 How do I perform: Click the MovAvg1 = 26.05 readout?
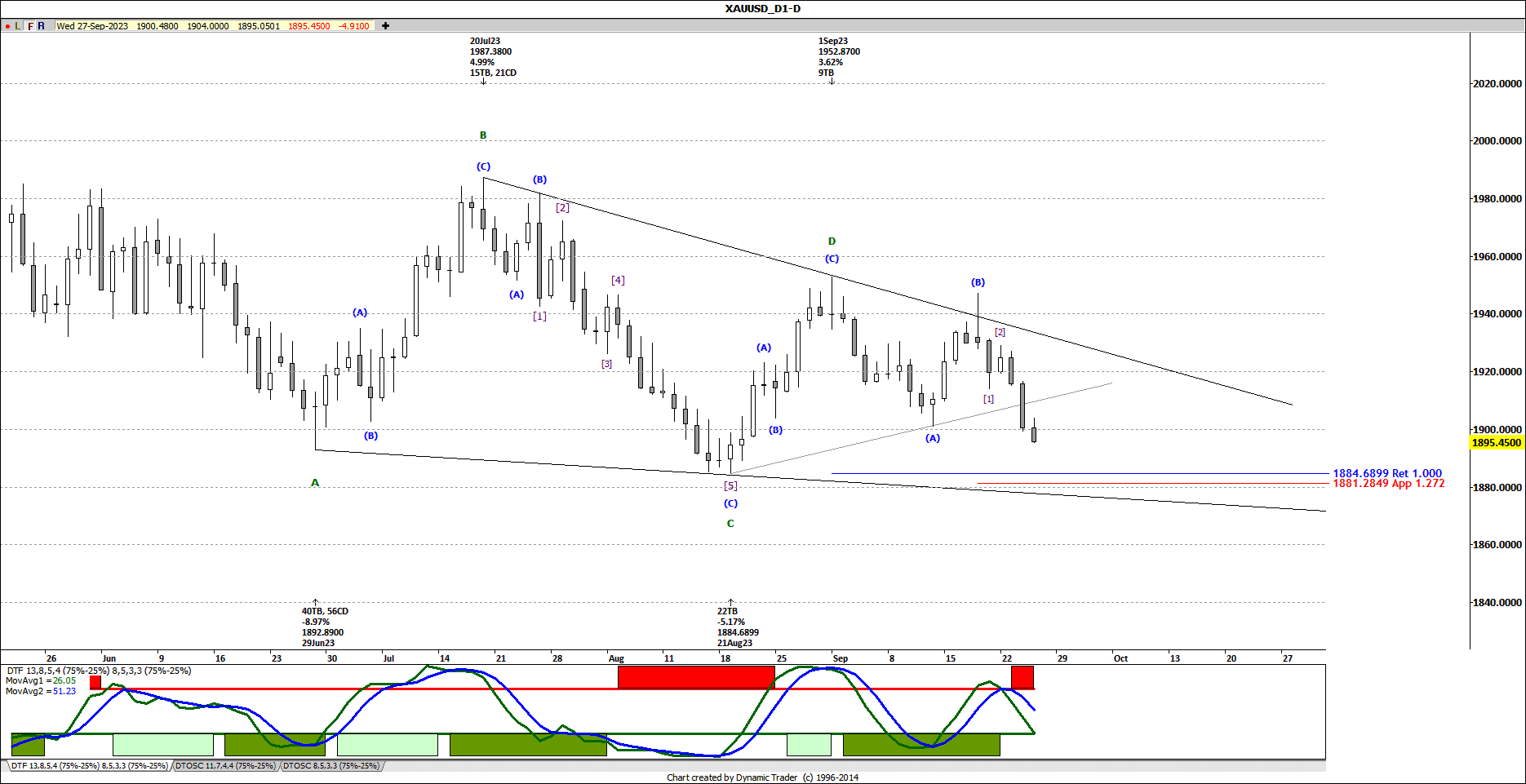pos(41,680)
